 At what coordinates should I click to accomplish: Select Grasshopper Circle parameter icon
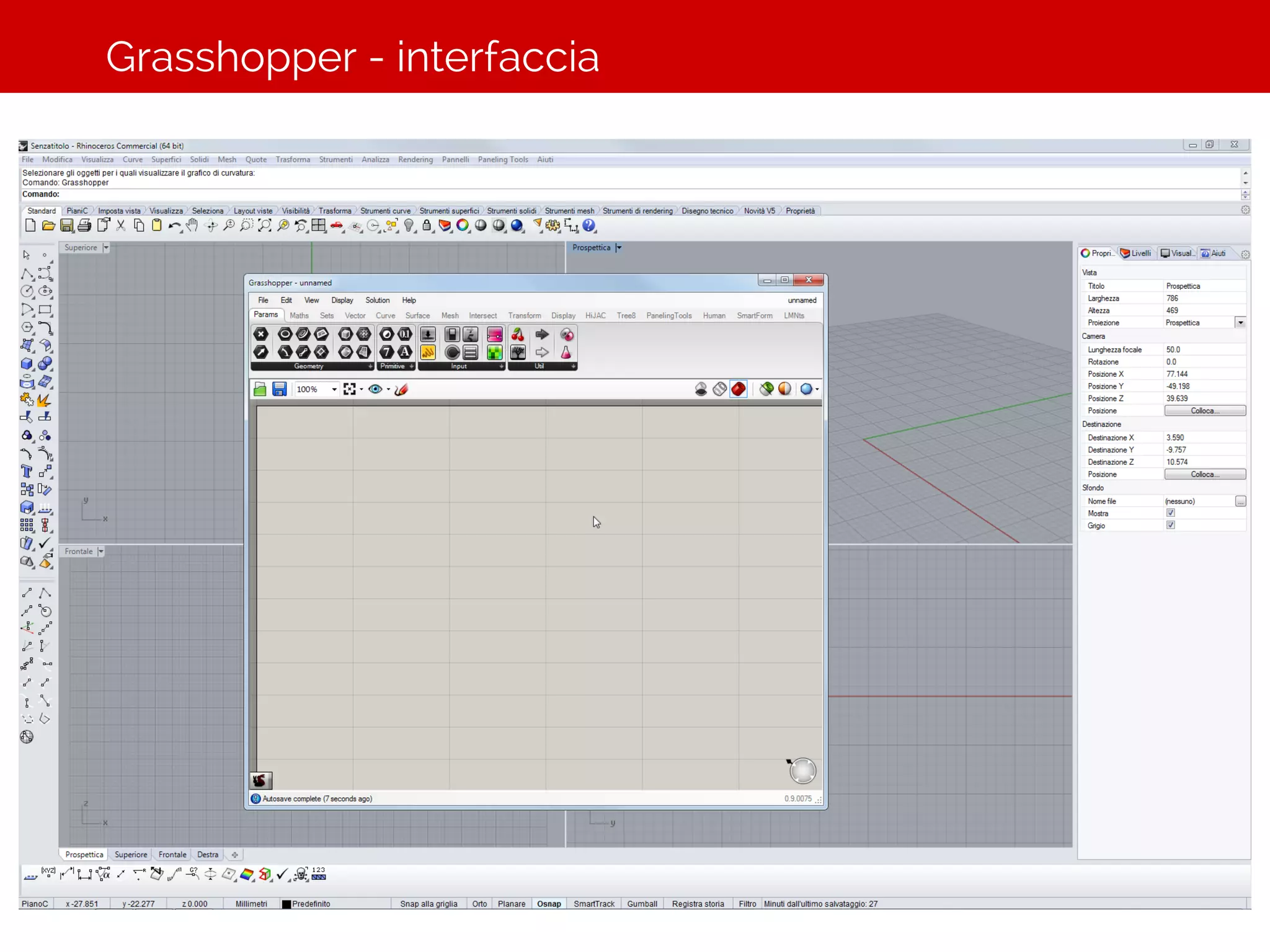[x=285, y=334]
